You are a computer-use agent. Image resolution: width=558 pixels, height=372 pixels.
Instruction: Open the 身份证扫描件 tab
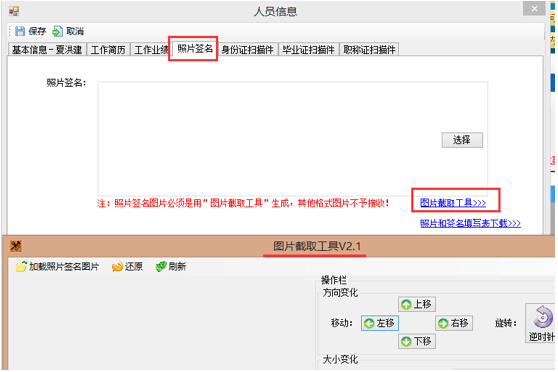247,49
